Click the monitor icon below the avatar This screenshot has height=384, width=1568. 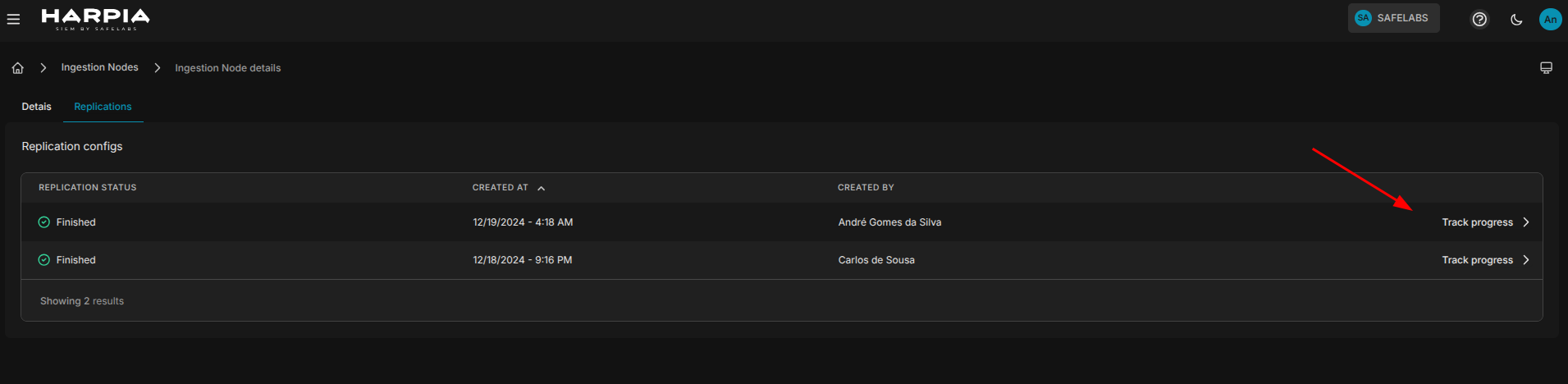tap(1546, 68)
